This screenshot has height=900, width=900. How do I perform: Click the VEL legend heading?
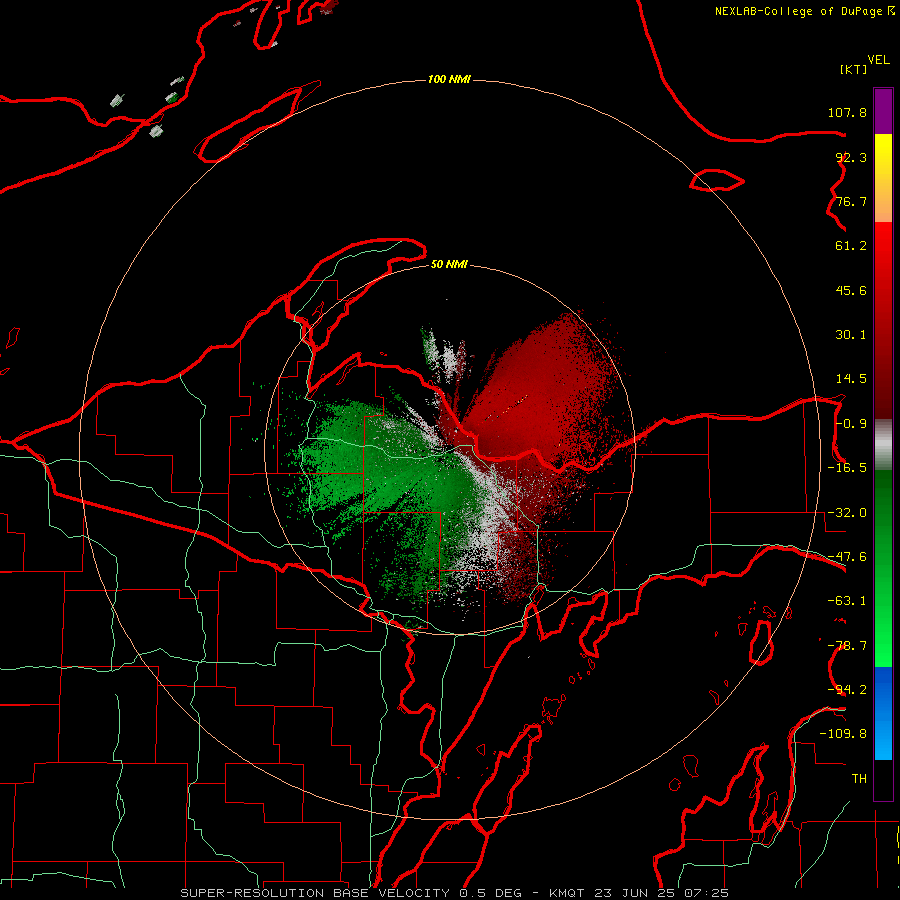878,60
